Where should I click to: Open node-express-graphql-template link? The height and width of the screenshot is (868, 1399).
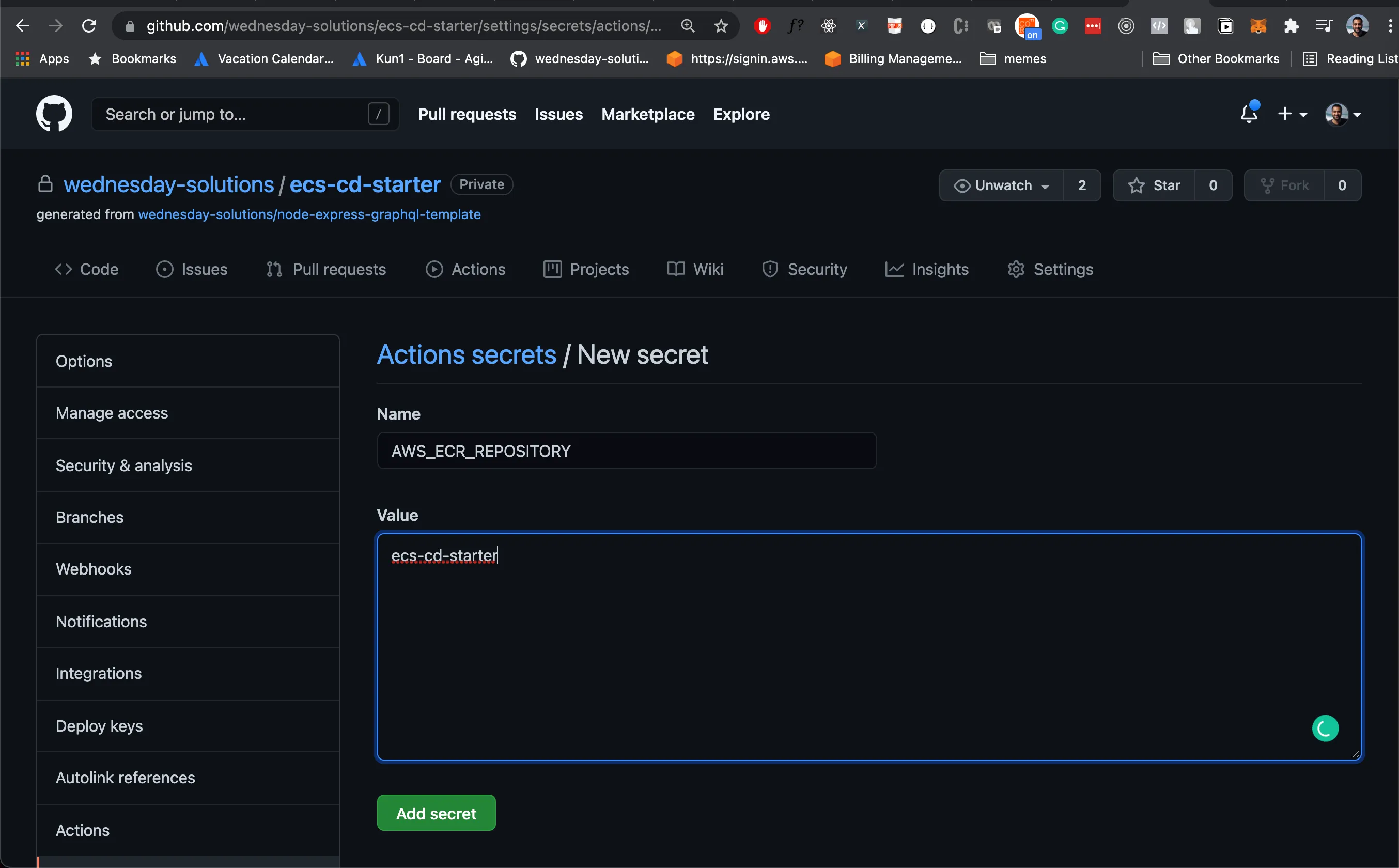[x=309, y=214]
